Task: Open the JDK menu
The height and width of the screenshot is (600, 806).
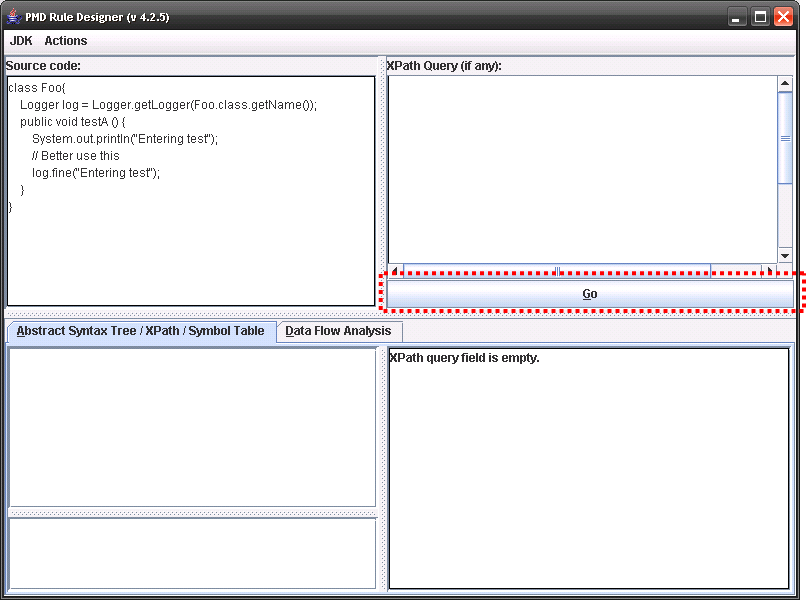Action: click(x=21, y=41)
